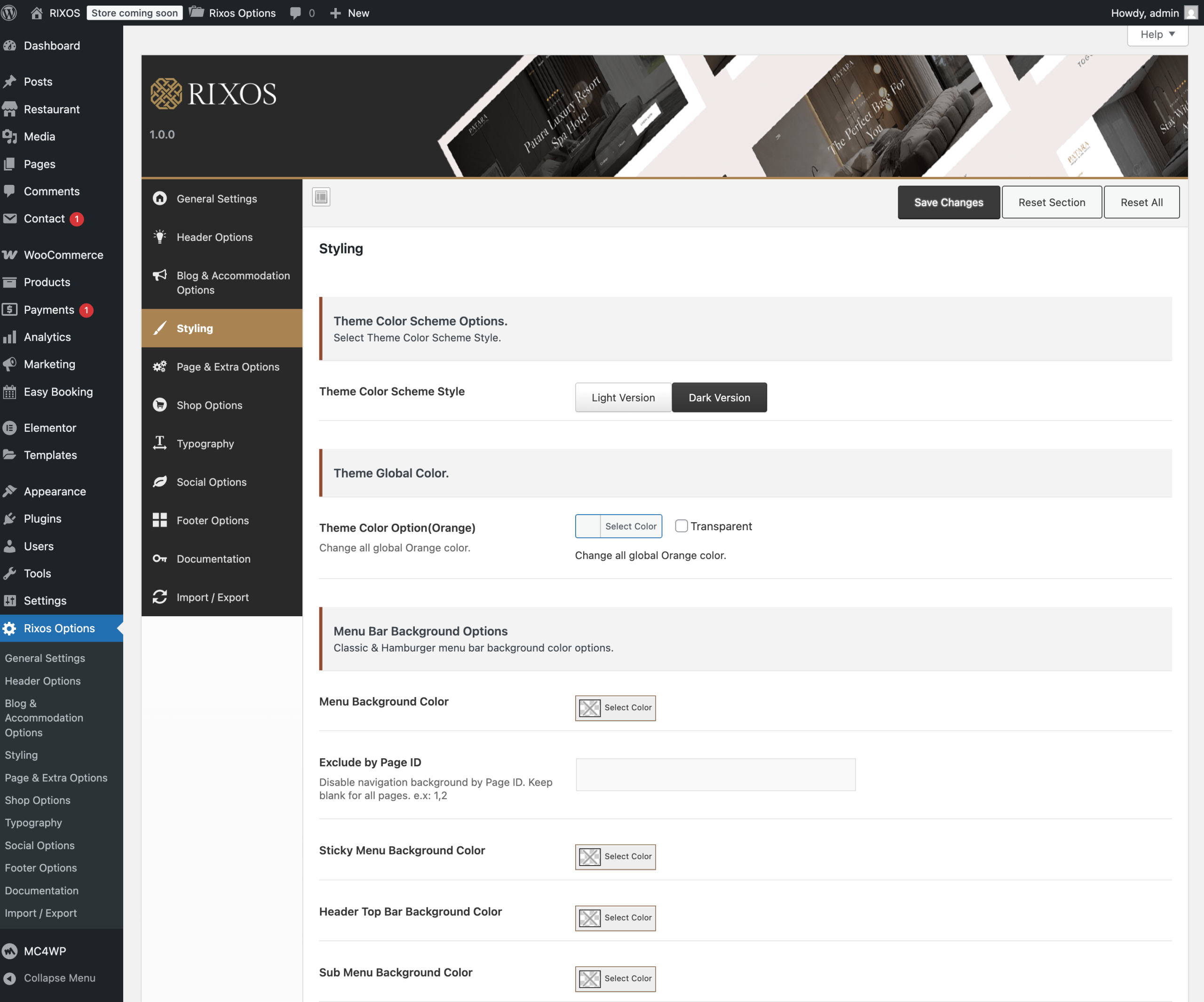Click the Restaurant store icon
This screenshot has width=1204, height=1002.
pos(10,109)
